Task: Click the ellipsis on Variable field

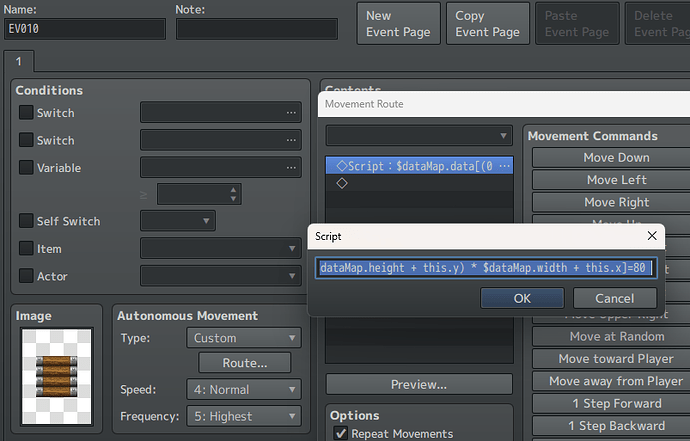Action: [x=291, y=168]
